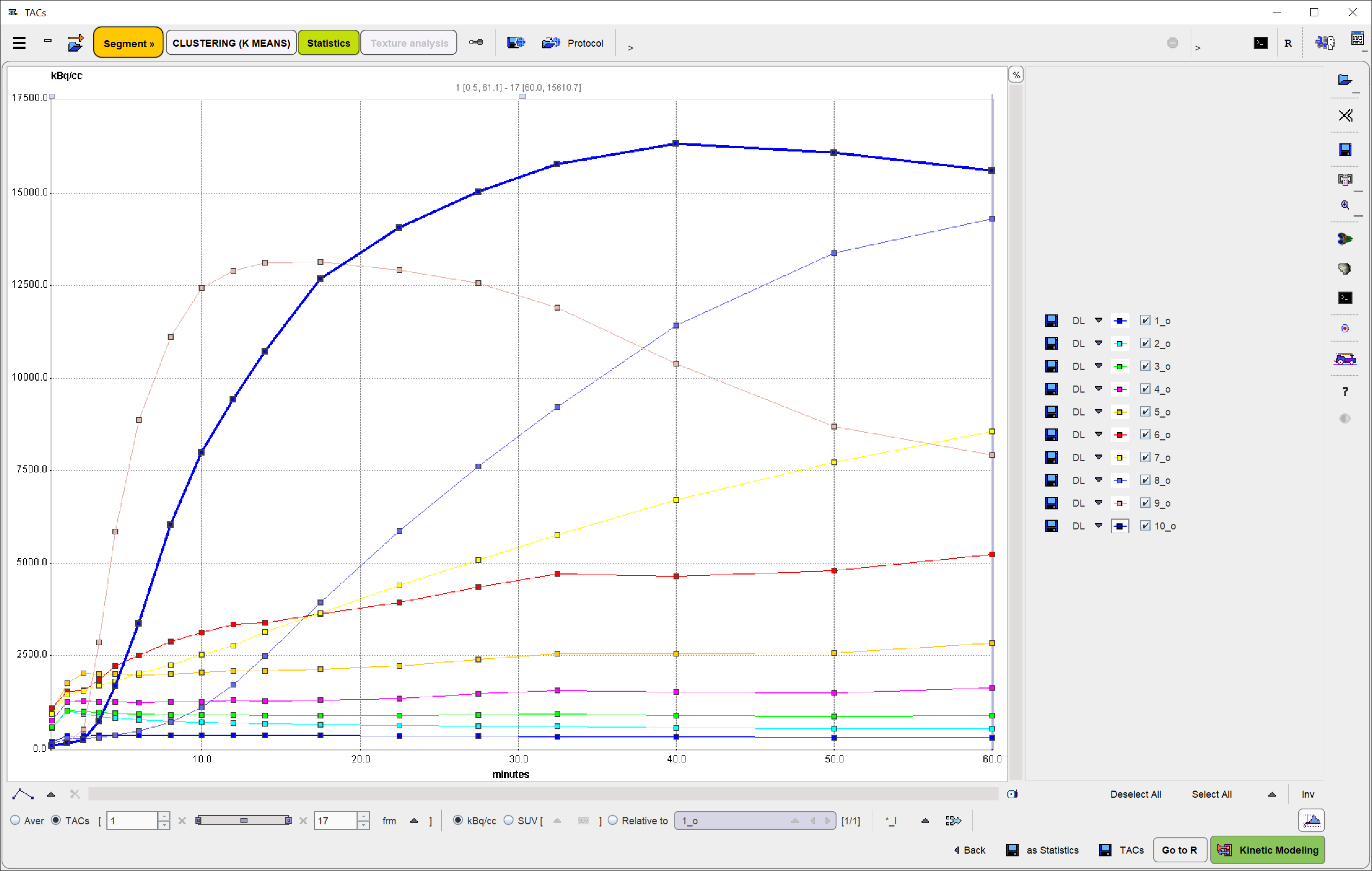Click the print icon in right sidebar
This screenshot has height=871, width=1372.
1345,180
